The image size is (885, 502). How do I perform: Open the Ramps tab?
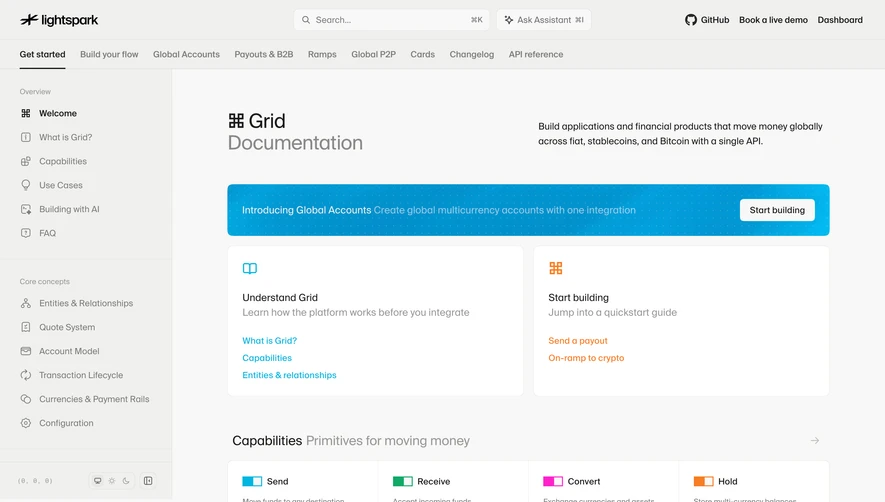tap(322, 54)
